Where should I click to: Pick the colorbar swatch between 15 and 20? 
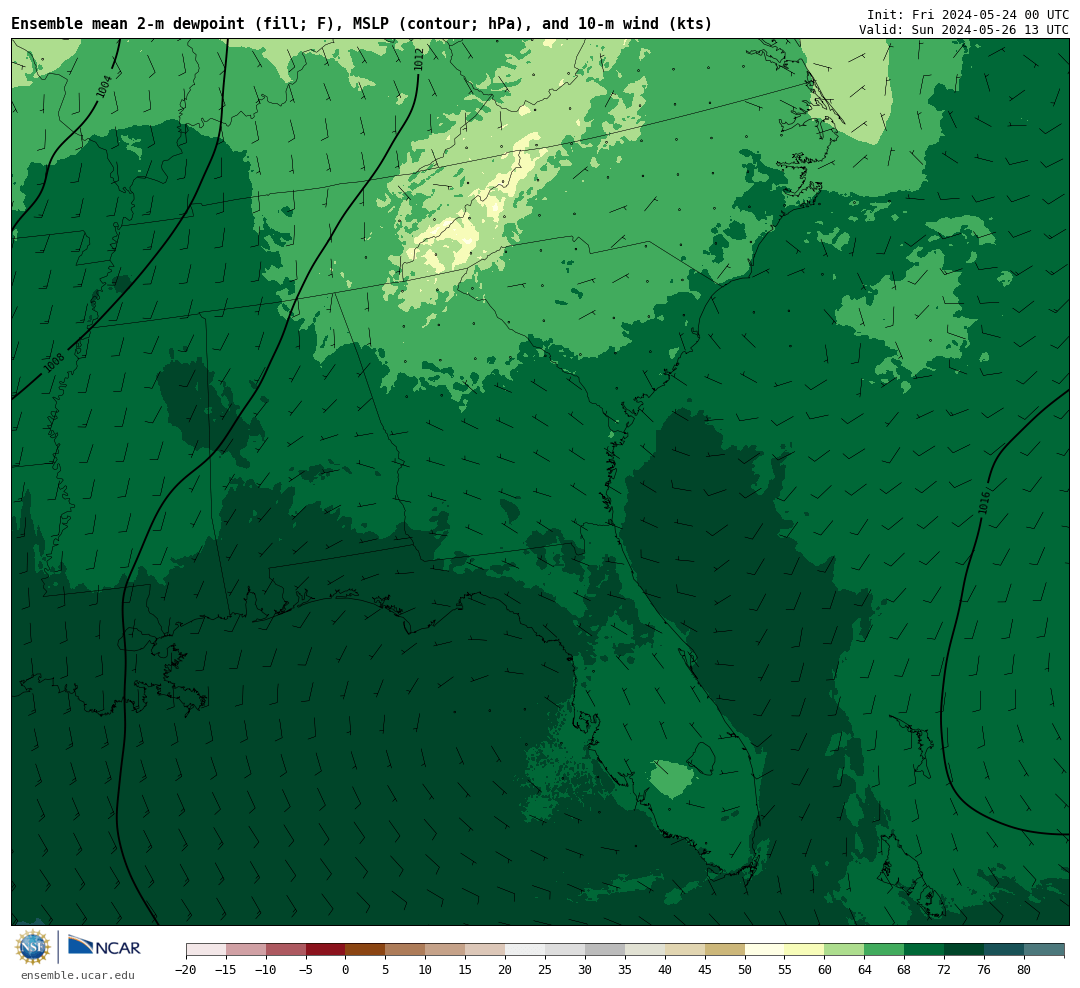tap(486, 950)
